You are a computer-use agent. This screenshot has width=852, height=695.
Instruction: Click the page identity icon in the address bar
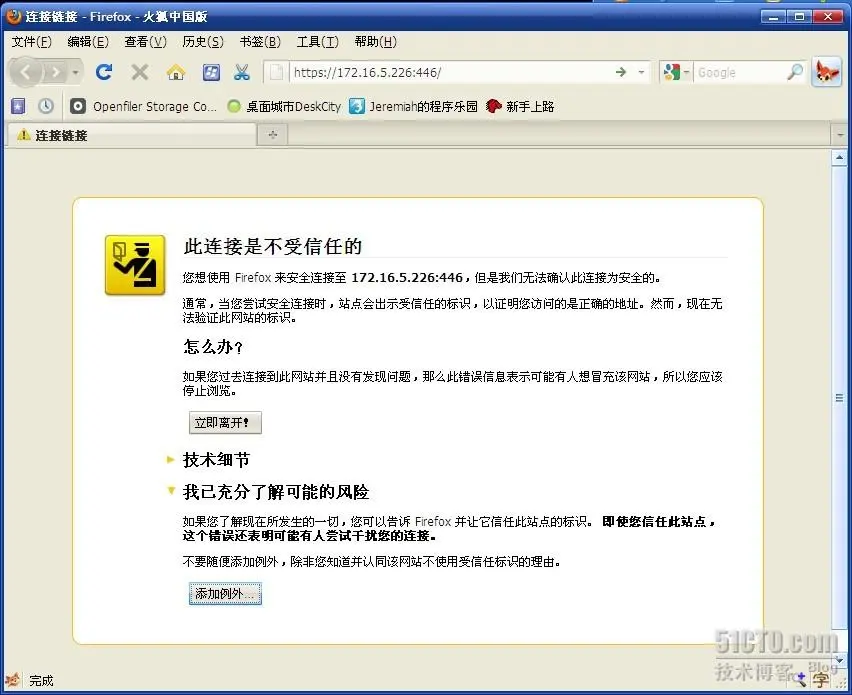coord(277,72)
